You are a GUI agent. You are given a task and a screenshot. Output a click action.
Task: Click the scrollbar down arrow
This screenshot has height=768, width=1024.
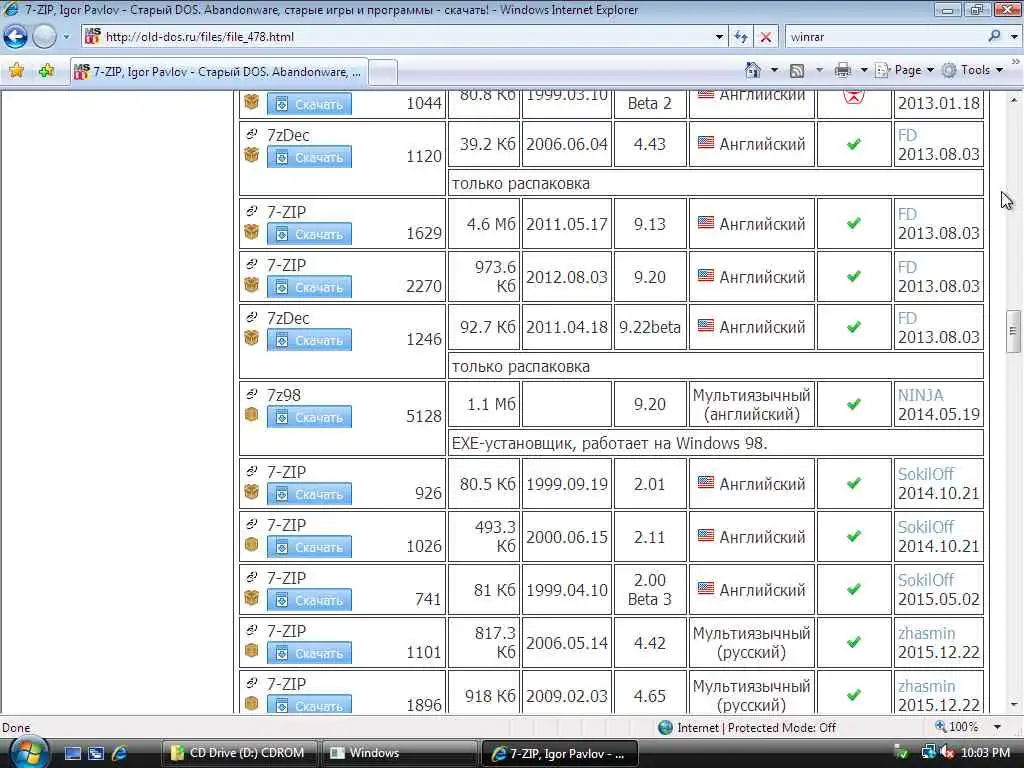[x=1013, y=705]
